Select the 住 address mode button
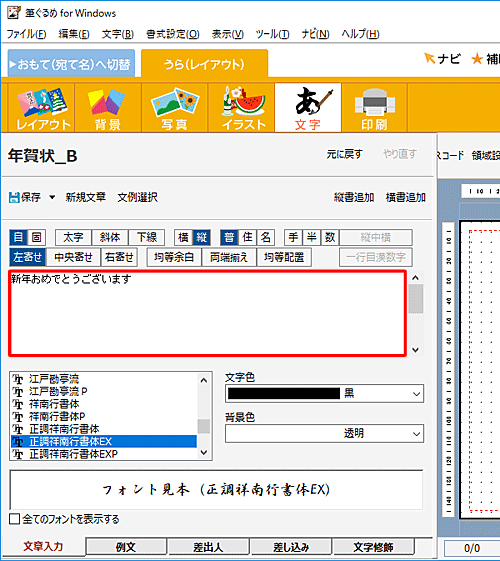 [x=247, y=237]
